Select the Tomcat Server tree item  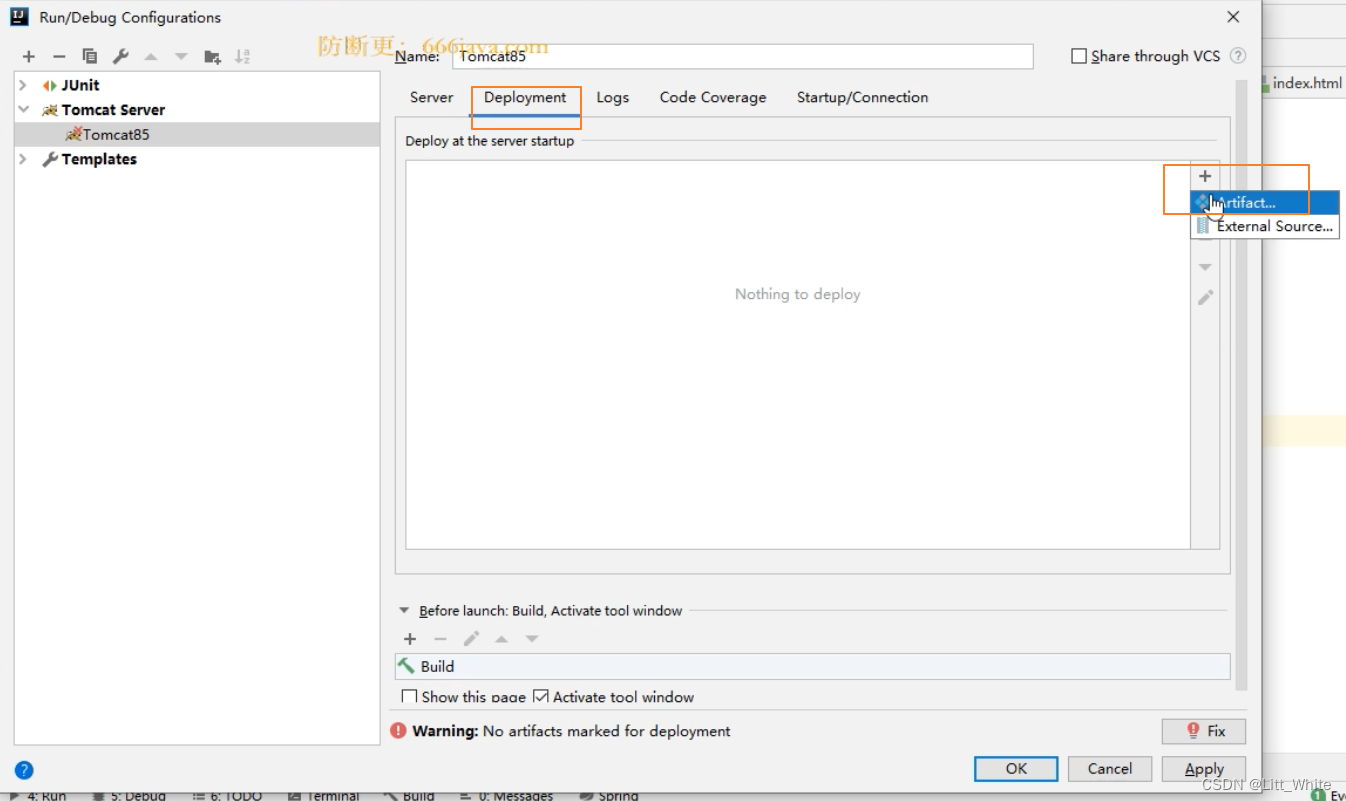(x=113, y=110)
